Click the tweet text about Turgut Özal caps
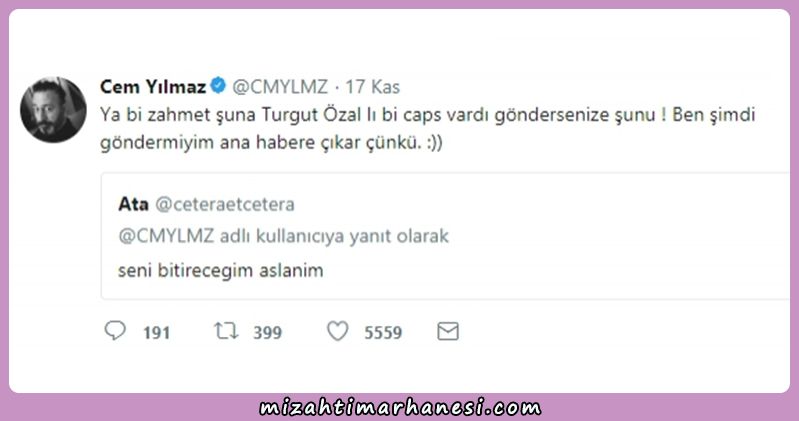Image resolution: width=799 pixels, height=421 pixels. pyautogui.click(x=428, y=128)
